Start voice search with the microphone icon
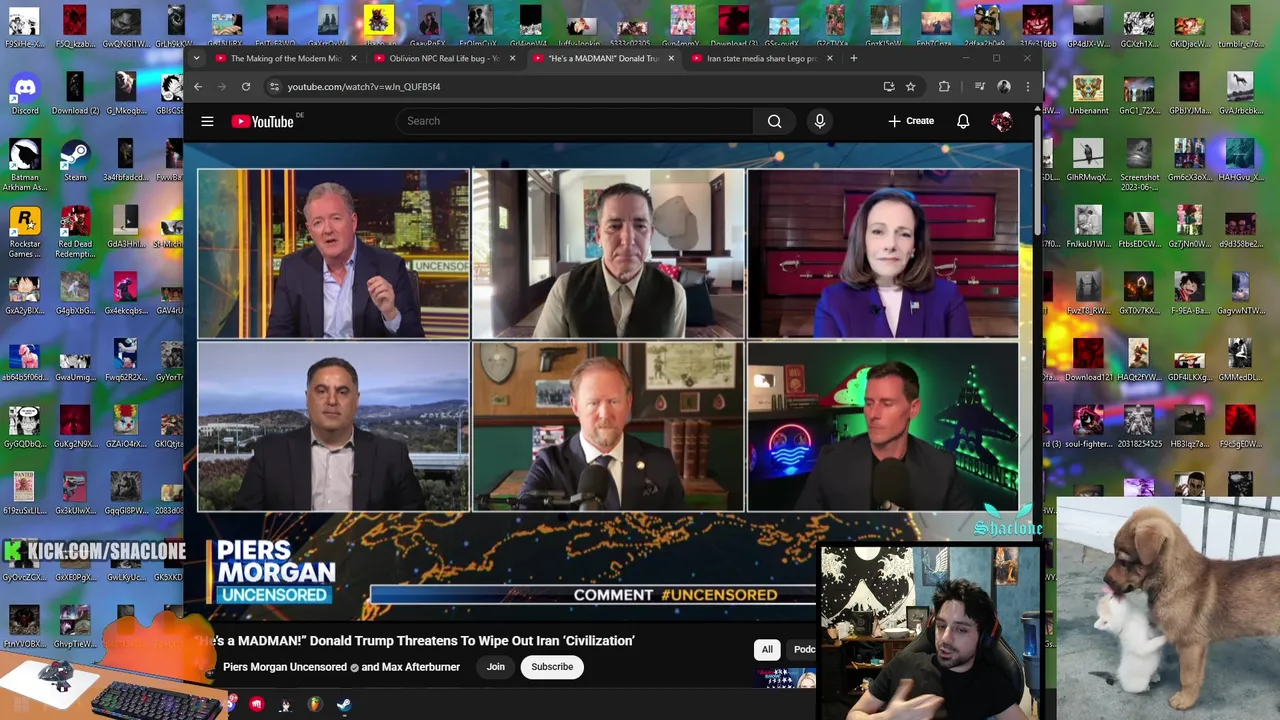The height and width of the screenshot is (720, 1280). pyautogui.click(x=819, y=121)
